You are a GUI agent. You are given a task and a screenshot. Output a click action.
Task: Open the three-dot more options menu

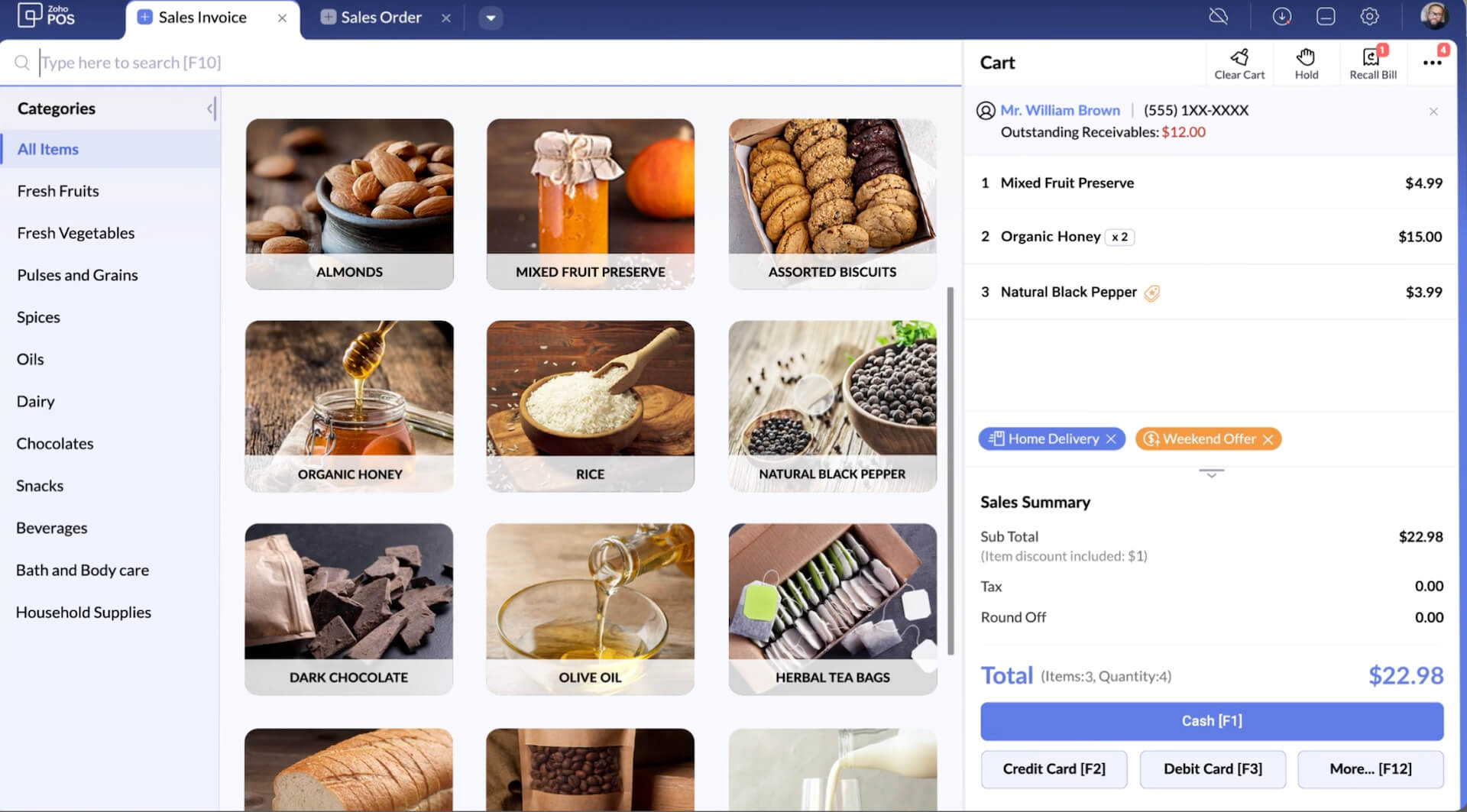coord(1432,63)
